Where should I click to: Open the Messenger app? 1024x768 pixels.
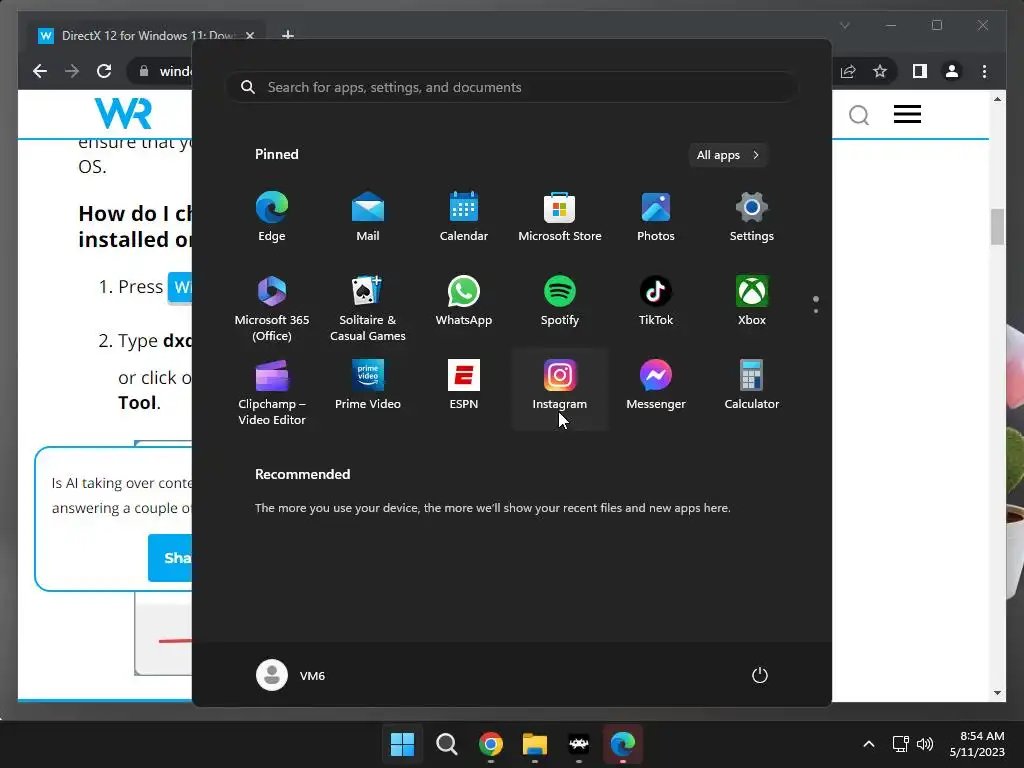[x=656, y=385]
